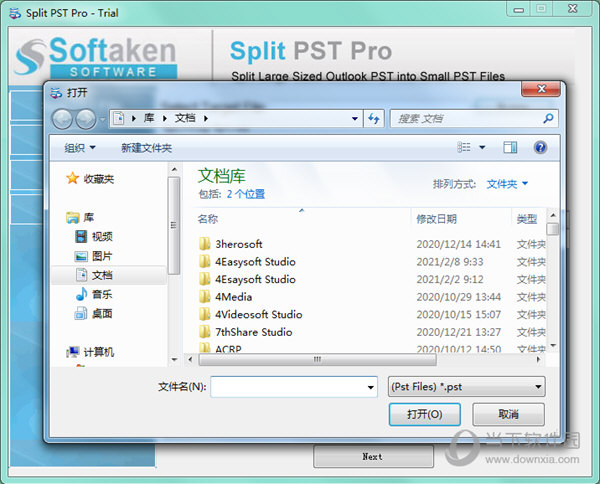Click the Split PST Pro title bar icon
The height and width of the screenshot is (484, 600).
click(x=15, y=13)
